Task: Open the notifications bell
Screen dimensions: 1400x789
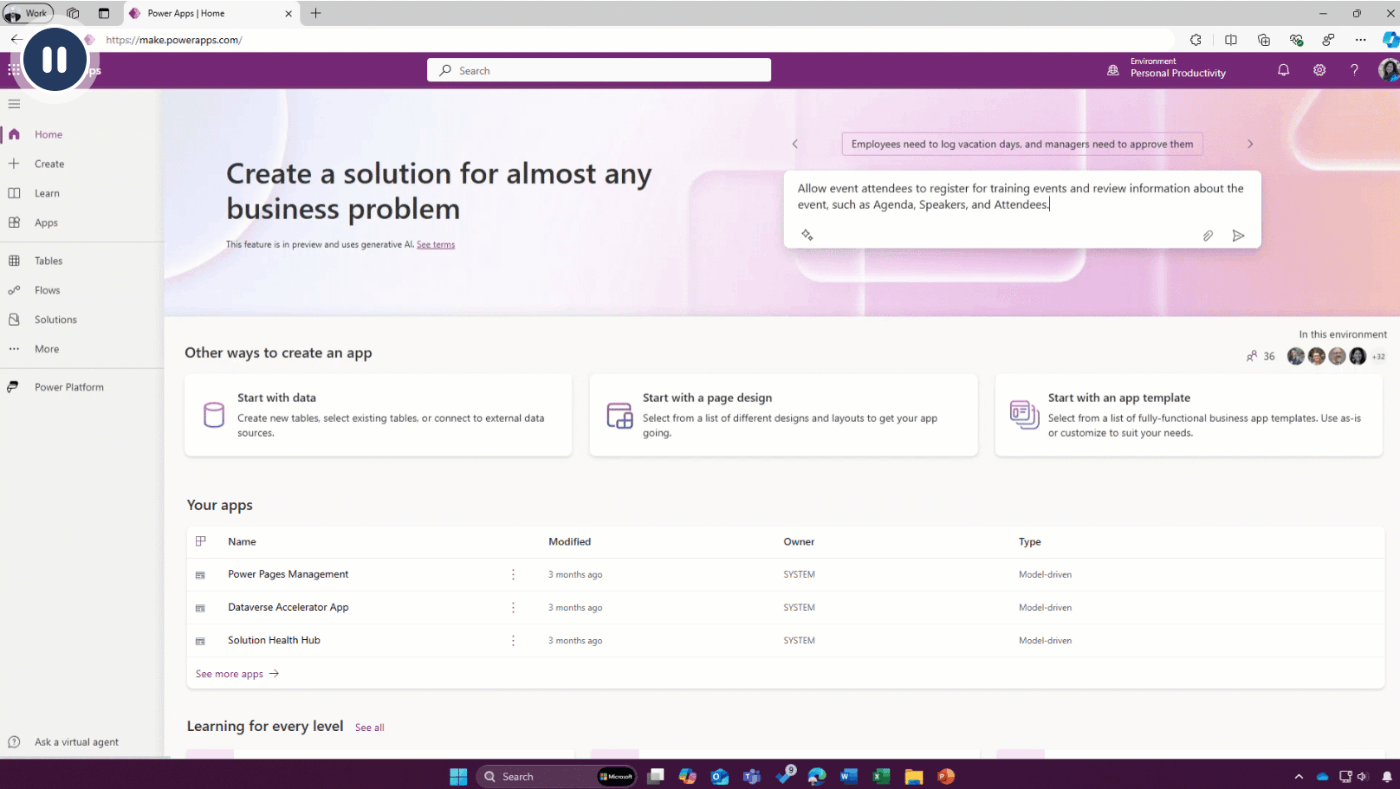Action: [x=1283, y=70]
